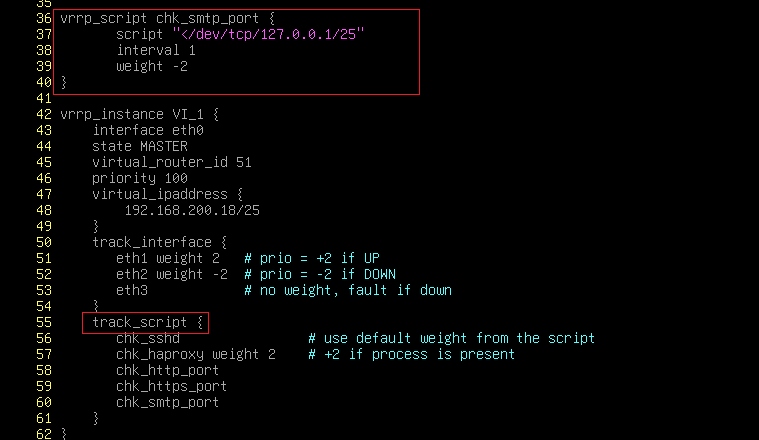Click chk_smtp_port entry on line 60

point(168,402)
